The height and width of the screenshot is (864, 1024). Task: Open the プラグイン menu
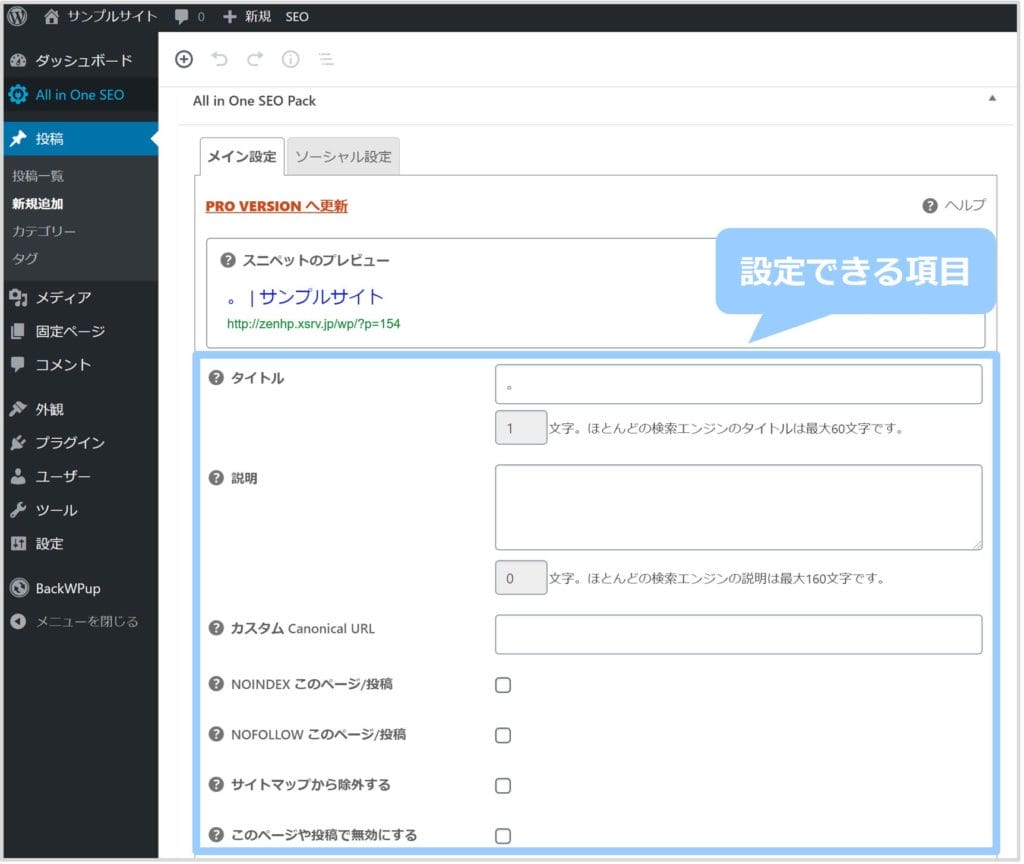[x=80, y=443]
